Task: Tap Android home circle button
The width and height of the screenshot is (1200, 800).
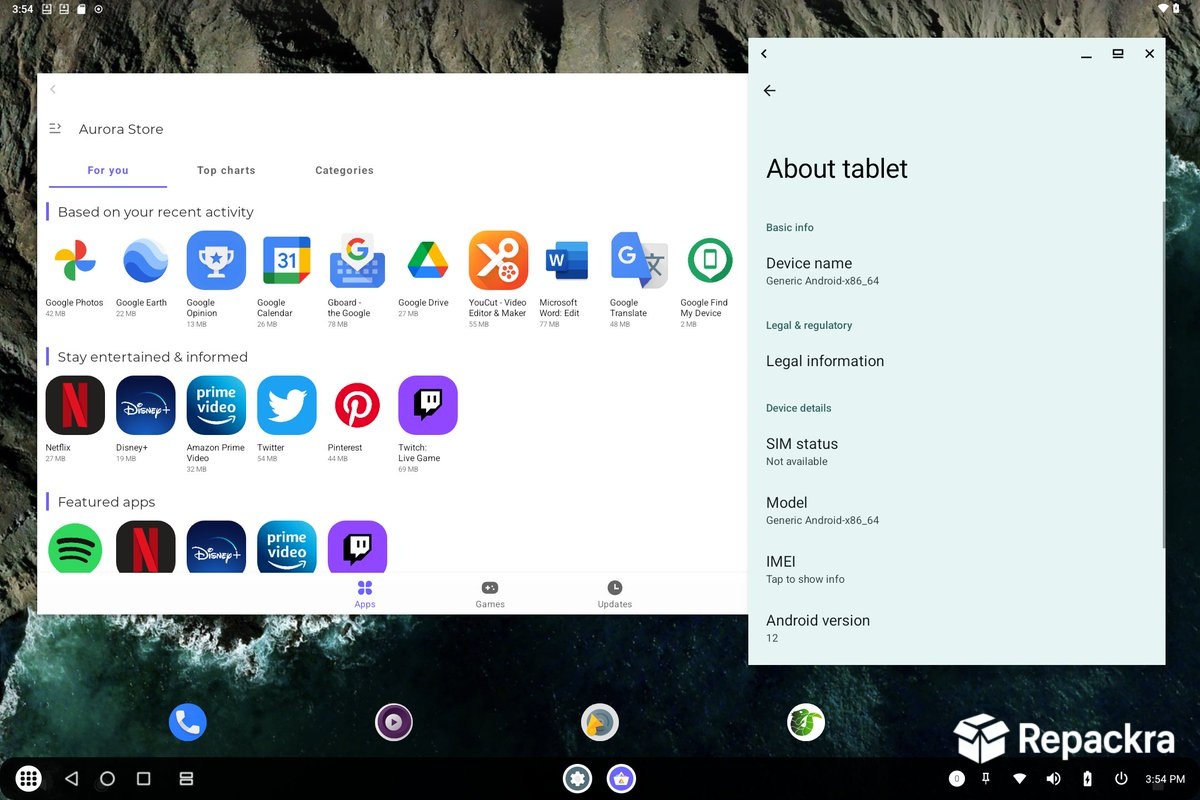Action: tap(107, 778)
